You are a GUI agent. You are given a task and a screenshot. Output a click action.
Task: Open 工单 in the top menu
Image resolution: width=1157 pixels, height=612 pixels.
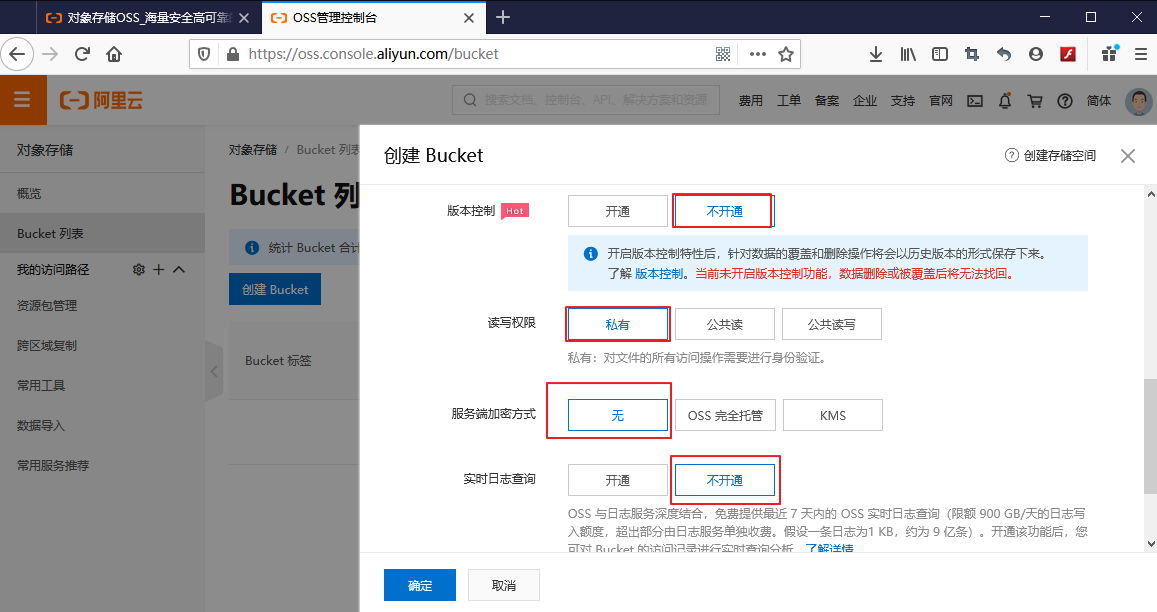tap(789, 101)
